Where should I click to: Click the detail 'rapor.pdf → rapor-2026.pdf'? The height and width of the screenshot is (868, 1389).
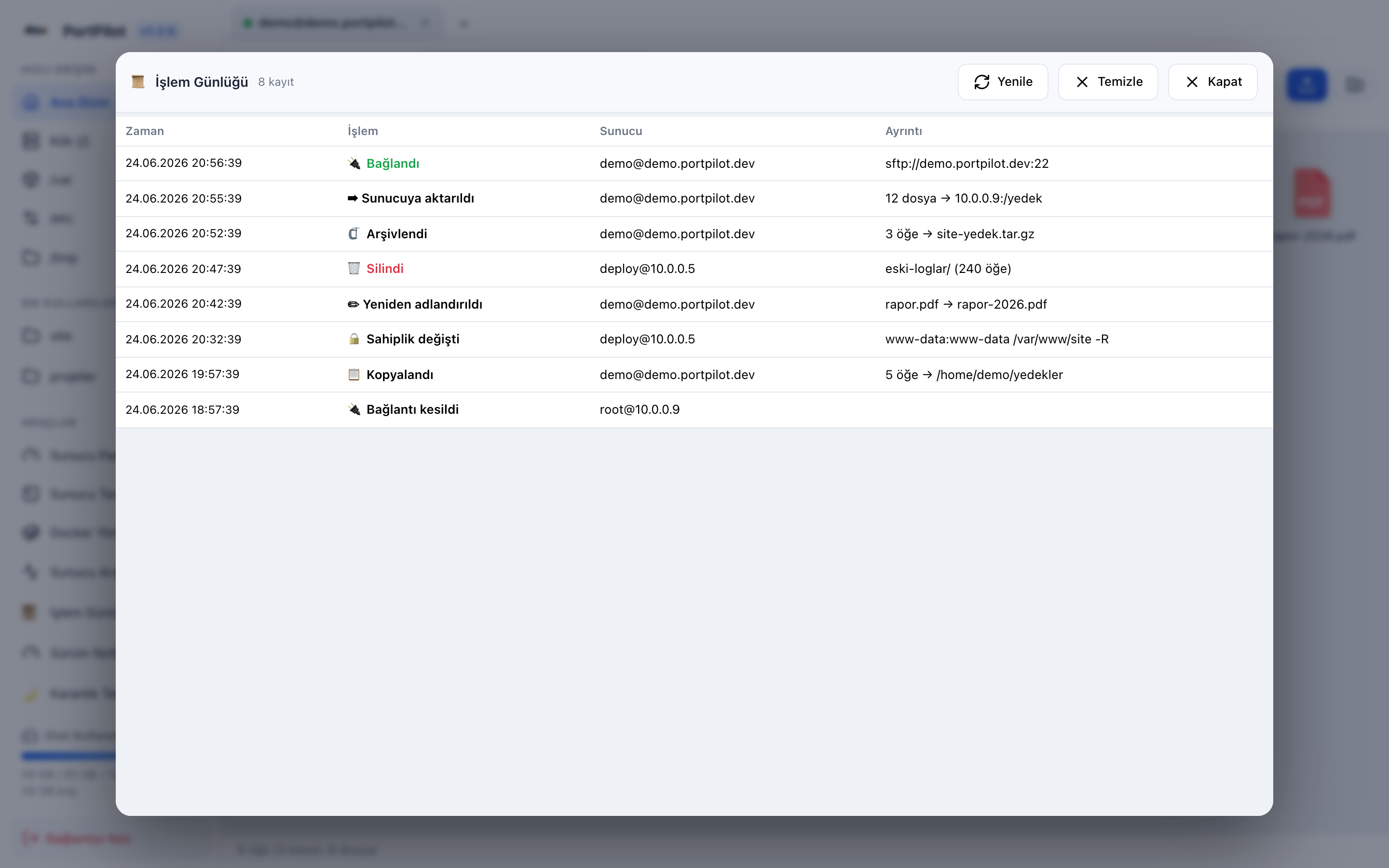click(966, 304)
